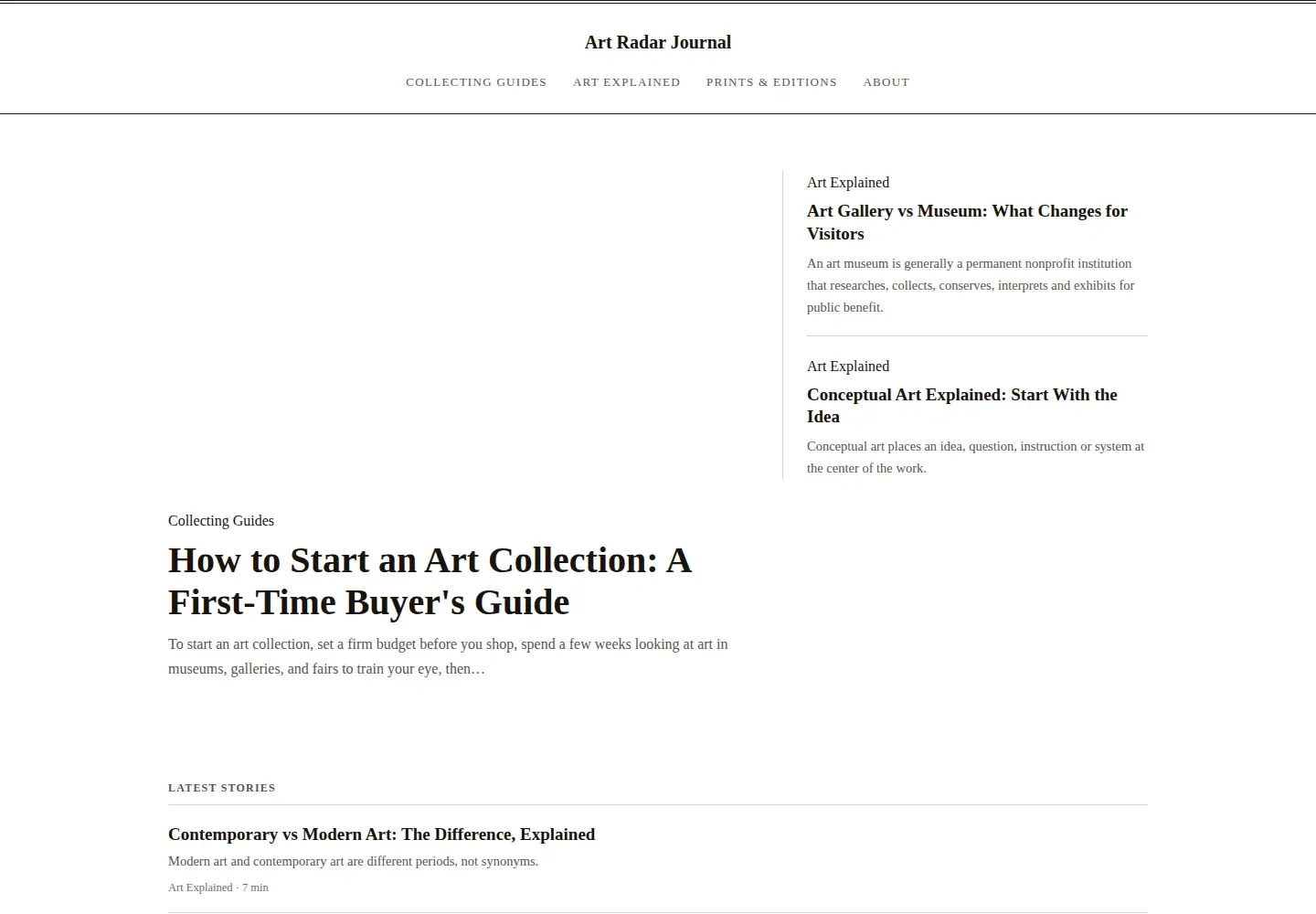Go to Collecting Guides nav item
1316x914 pixels.
(x=476, y=82)
